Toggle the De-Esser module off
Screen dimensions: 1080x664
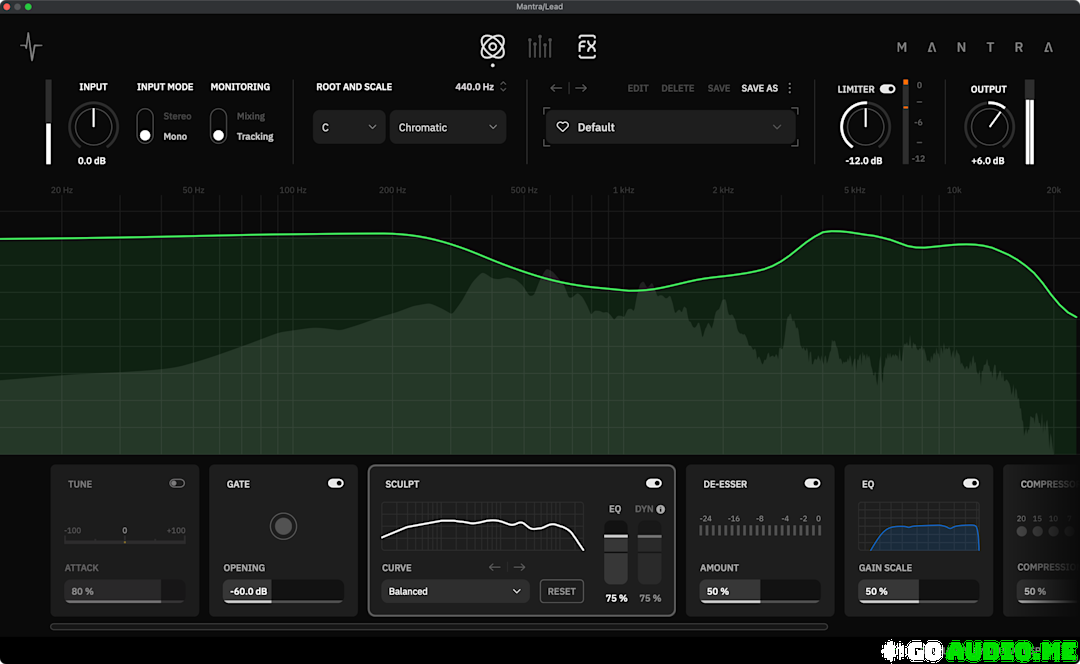812,483
